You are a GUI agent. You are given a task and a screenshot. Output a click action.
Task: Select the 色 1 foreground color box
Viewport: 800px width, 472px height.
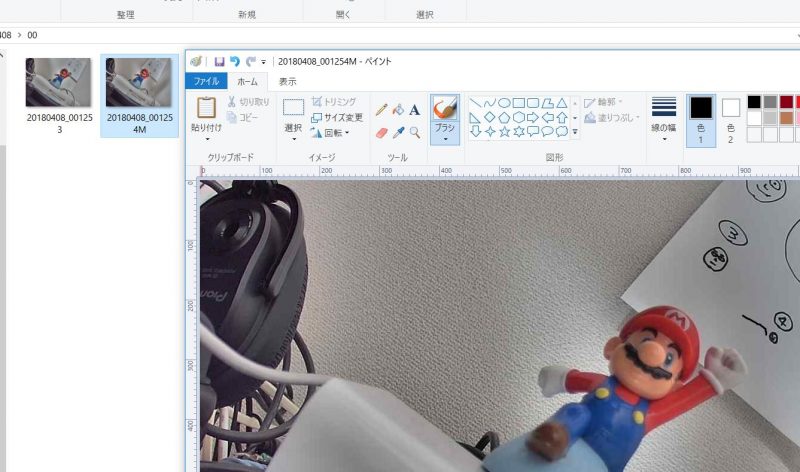click(701, 121)
